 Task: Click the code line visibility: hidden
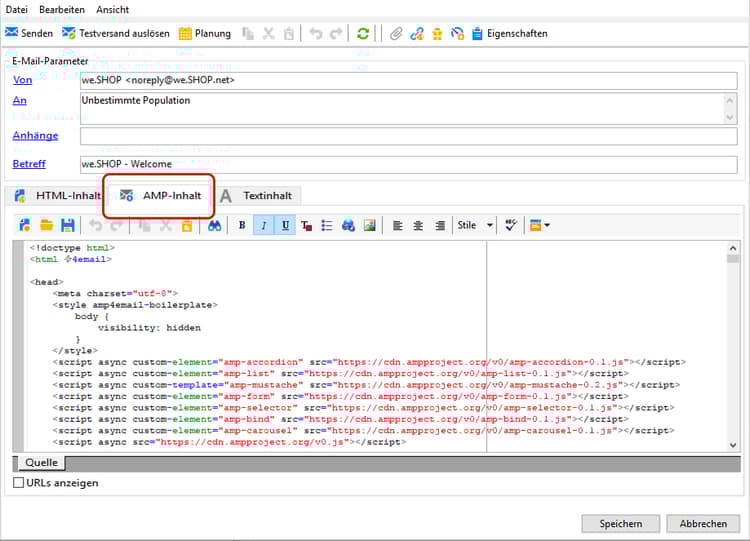(x=149, y=328)
